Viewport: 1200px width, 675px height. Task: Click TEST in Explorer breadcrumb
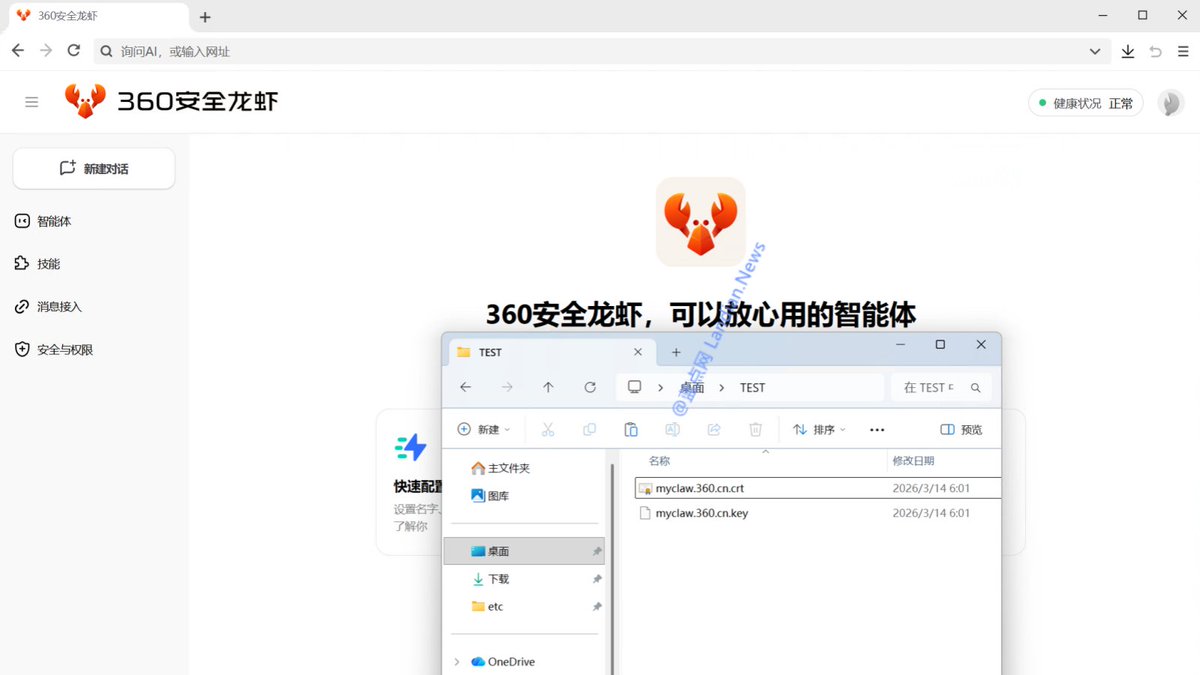(753, 388)
